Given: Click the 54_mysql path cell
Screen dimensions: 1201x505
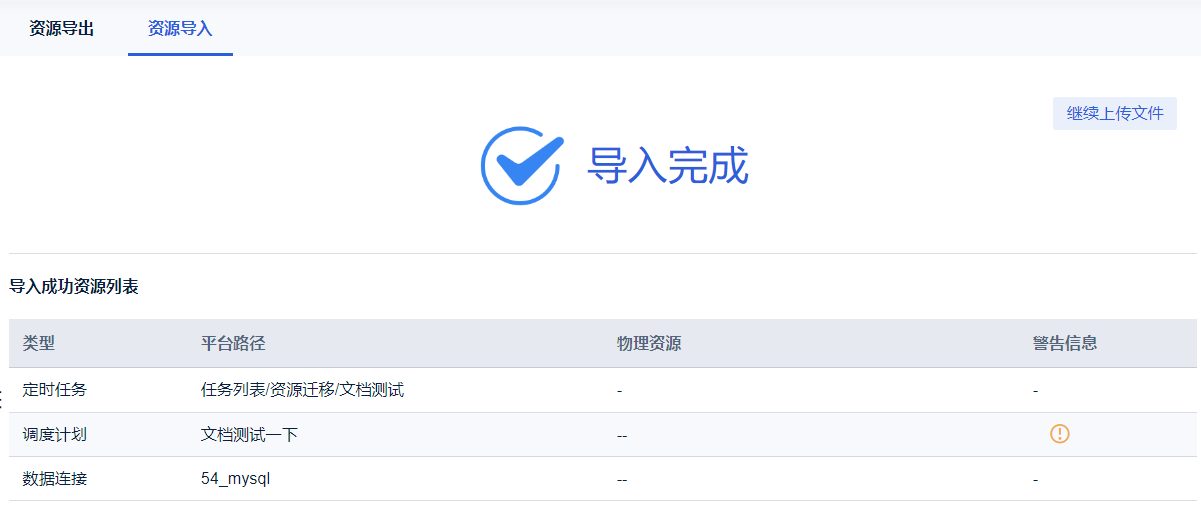Looking at the screenshot, I should pos(235,479).
